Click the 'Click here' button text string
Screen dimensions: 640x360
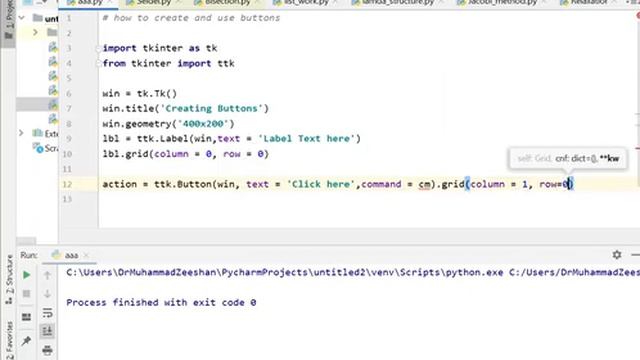coord(321,184)
